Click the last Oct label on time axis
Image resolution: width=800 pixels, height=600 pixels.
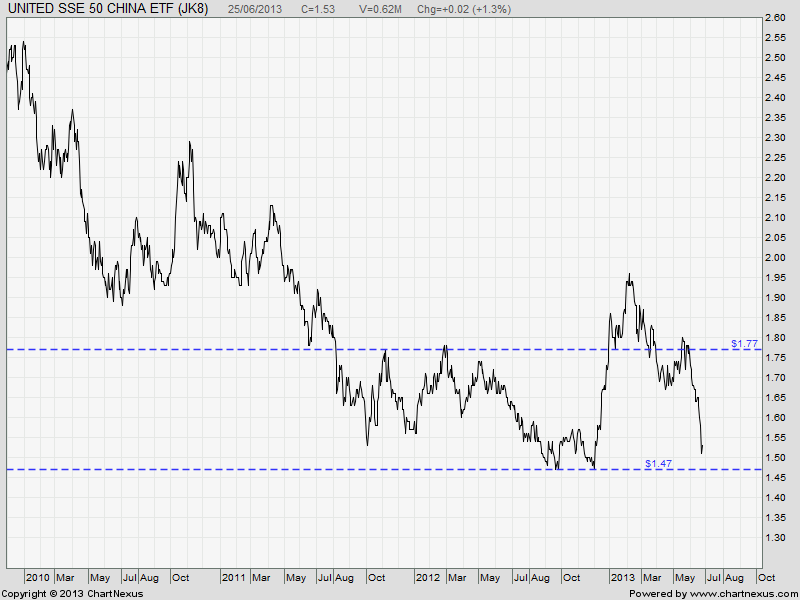click(x=766, y=578)
